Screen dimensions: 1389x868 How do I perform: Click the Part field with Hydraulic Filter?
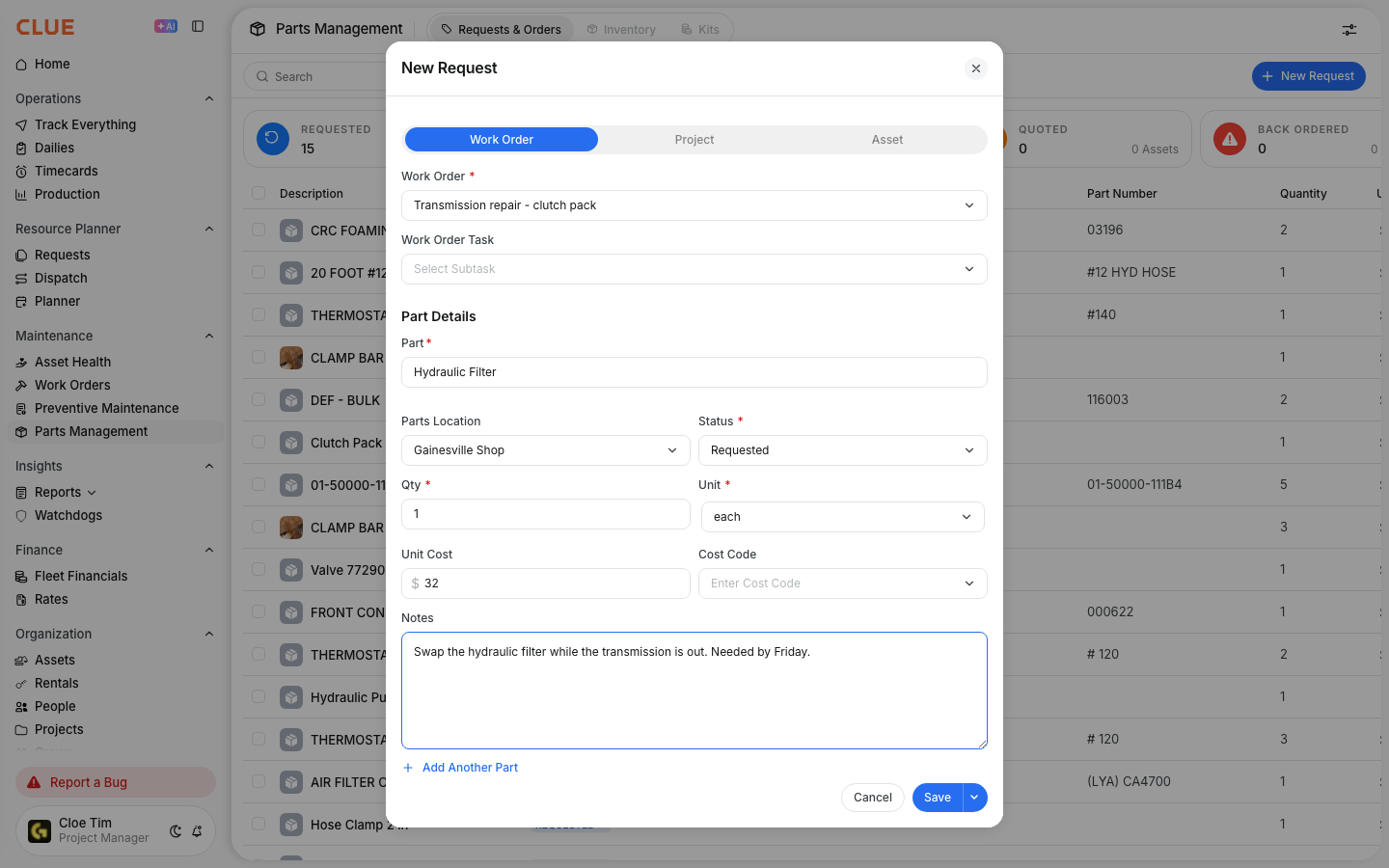coord(694,372)
